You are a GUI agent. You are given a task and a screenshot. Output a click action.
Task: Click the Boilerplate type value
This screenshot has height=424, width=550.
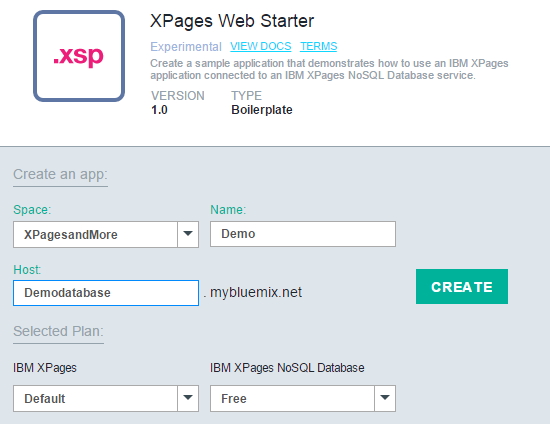pos(262,110)
